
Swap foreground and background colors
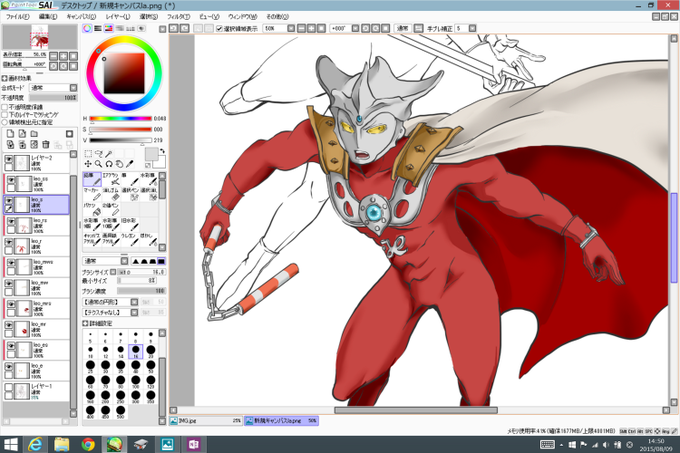pyautogui.click(x=162, y=151)
